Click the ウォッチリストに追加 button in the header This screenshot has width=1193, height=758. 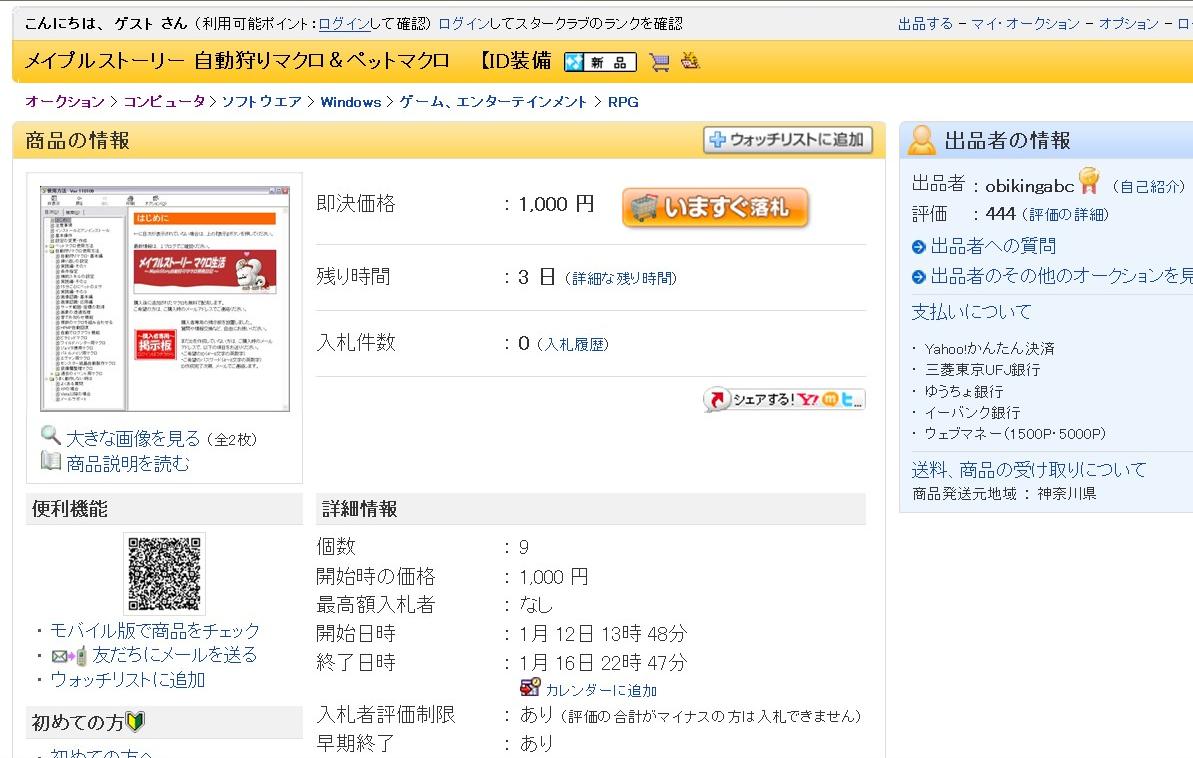click(787, 140)
